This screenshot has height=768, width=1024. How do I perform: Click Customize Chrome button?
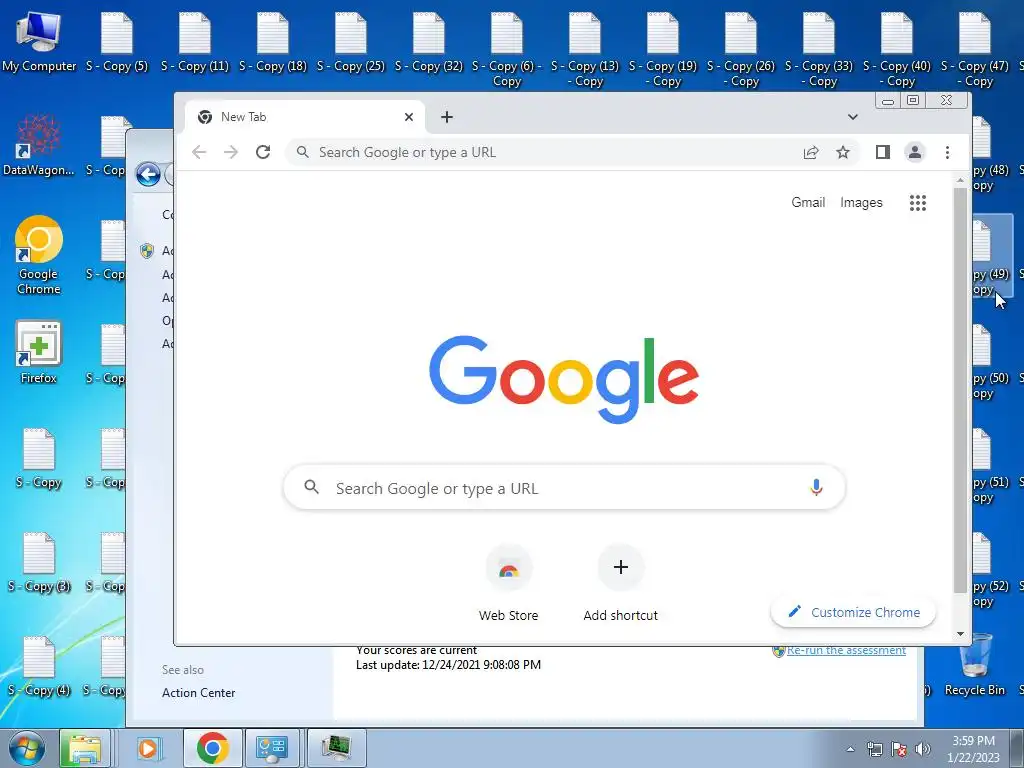853,612
